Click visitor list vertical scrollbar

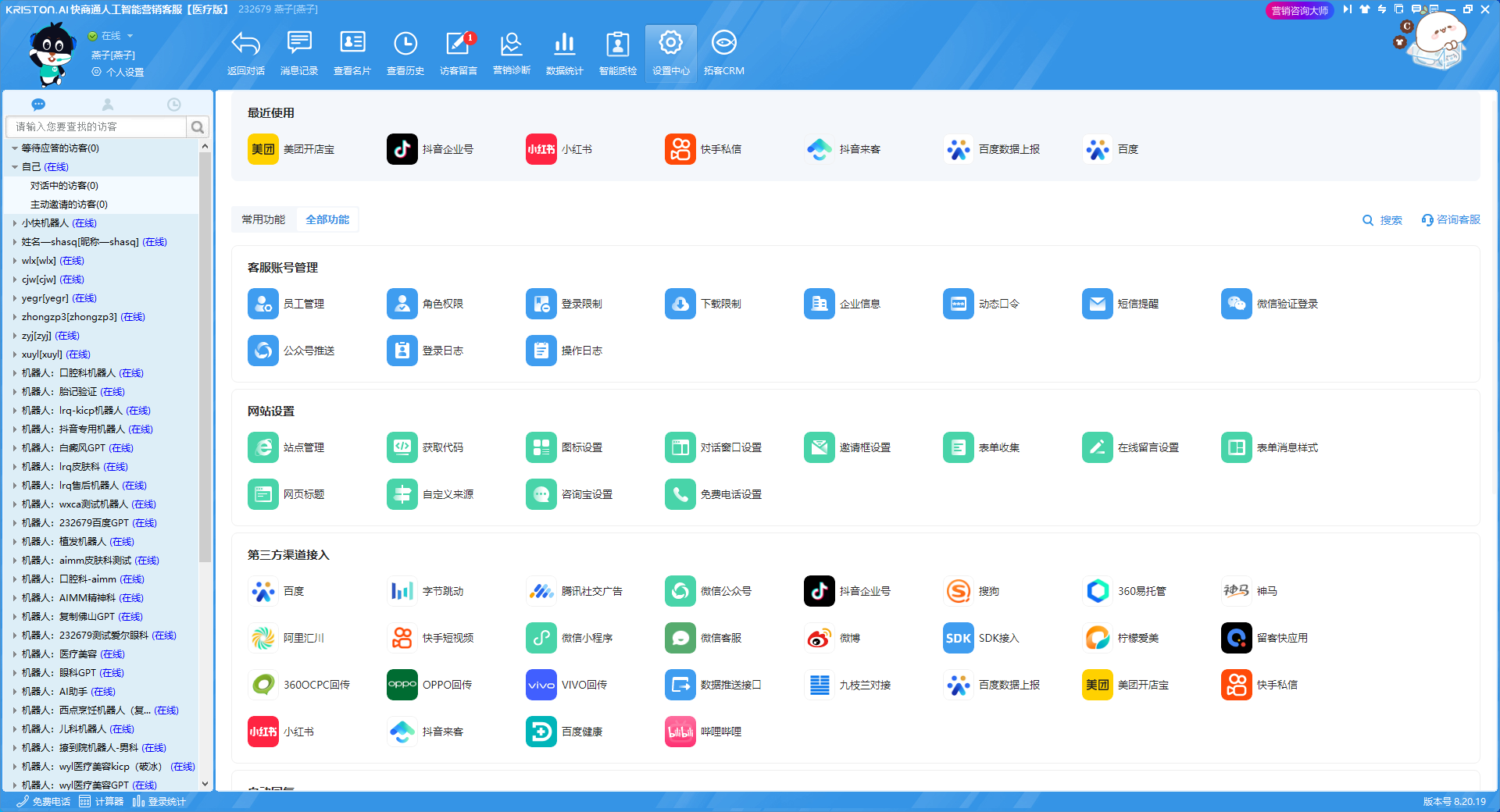pyautogui.click(x=205, y=358)
